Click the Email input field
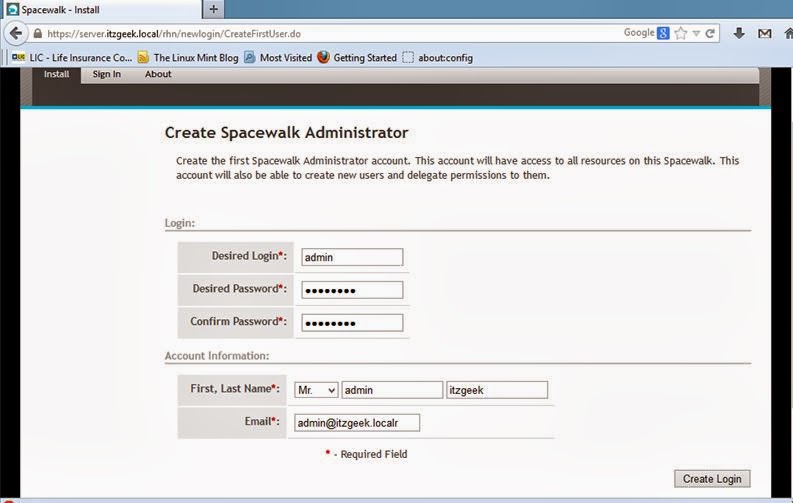Screen dimensions: 793x503 (x=357, y=423)
